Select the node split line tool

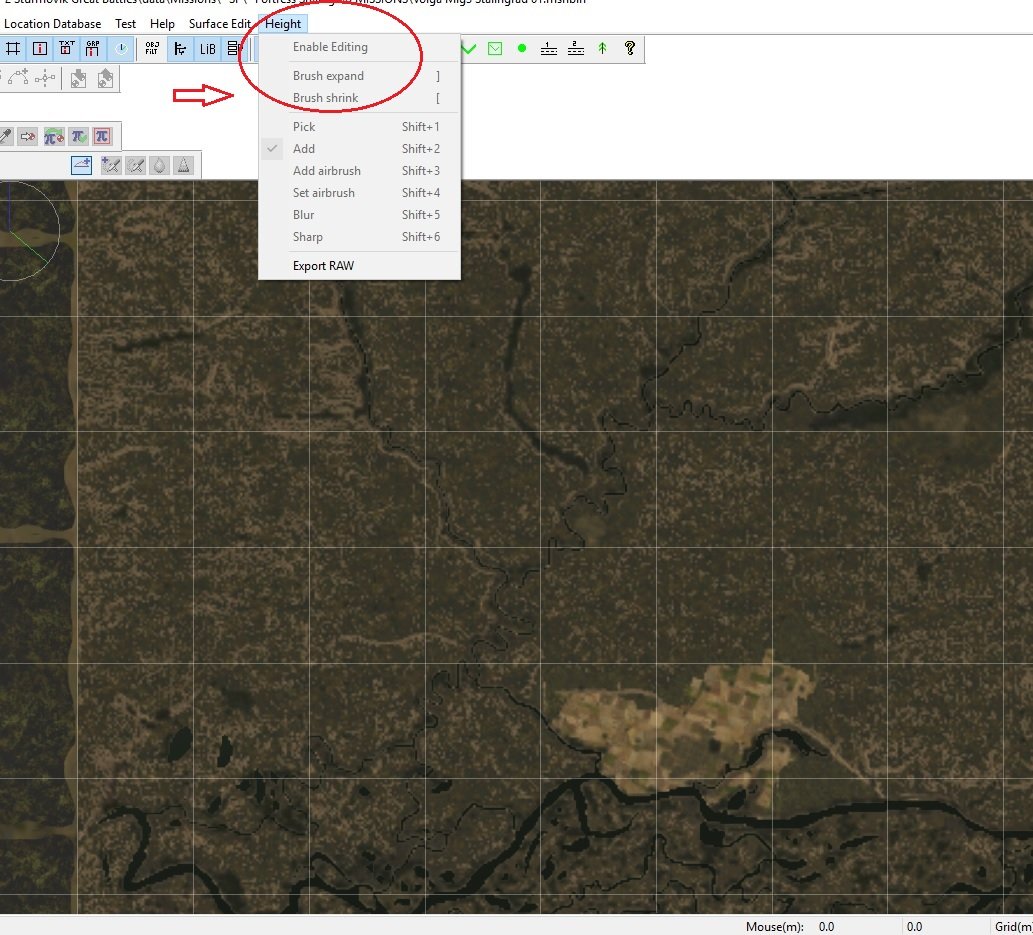[x=45, y=78]
